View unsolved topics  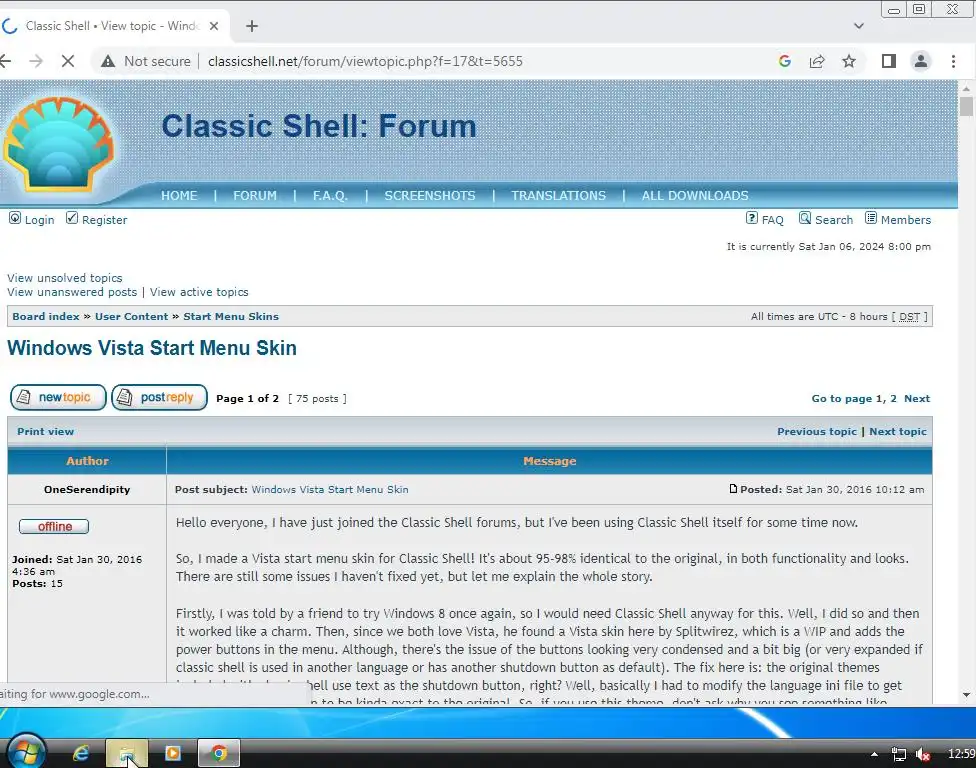point(65,278)
